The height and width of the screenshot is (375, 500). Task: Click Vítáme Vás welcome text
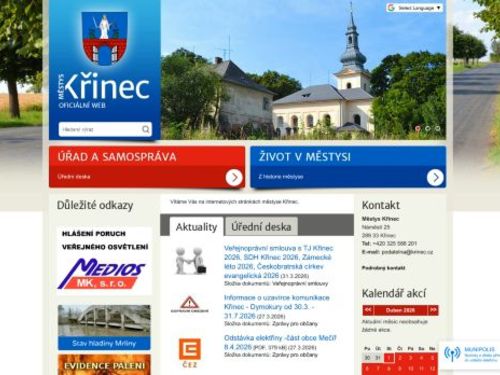[x=234, y=202]
